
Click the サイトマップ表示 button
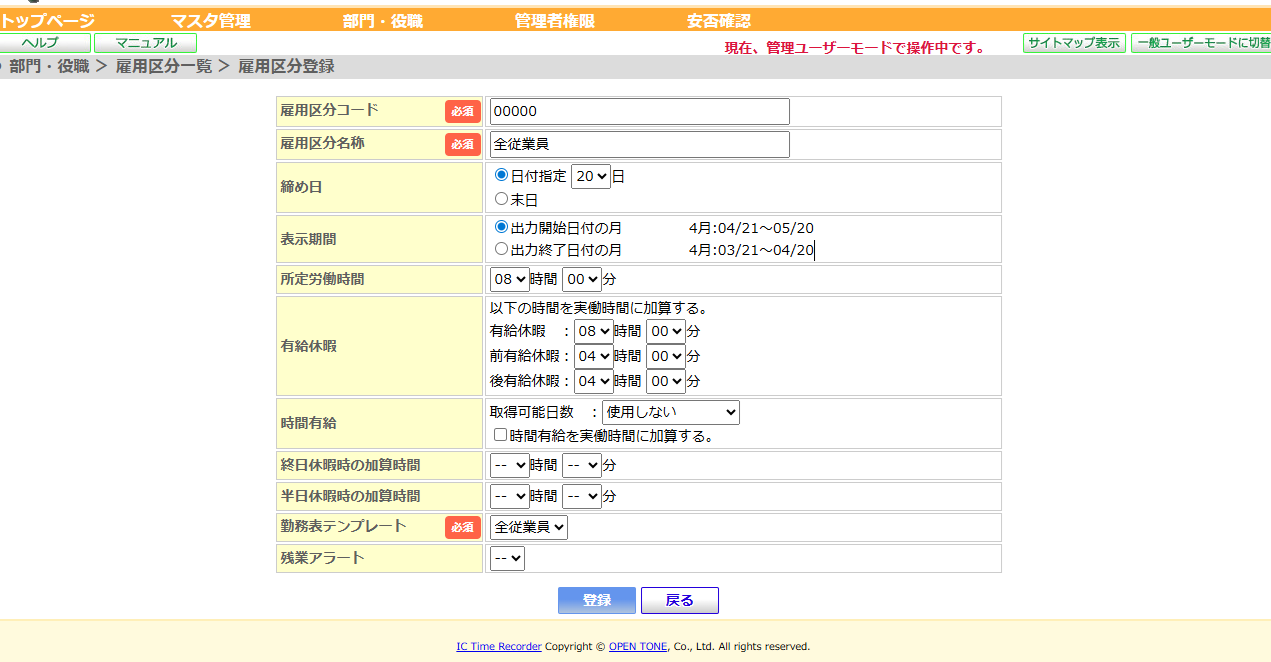[1073, 43]
